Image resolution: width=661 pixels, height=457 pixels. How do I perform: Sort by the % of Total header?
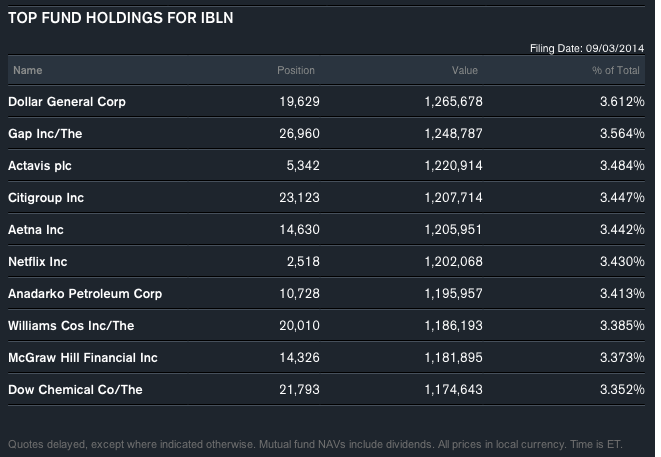point(616,71)
